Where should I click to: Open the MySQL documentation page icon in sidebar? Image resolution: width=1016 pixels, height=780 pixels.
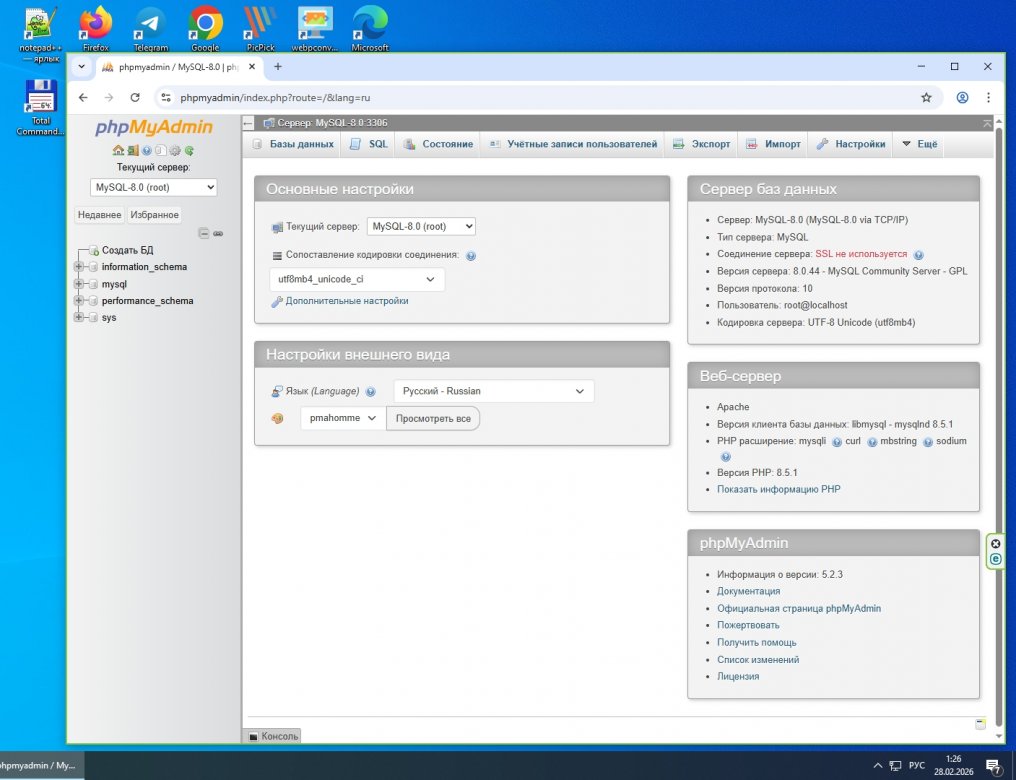pyautogui.click(x=161, y=150)
